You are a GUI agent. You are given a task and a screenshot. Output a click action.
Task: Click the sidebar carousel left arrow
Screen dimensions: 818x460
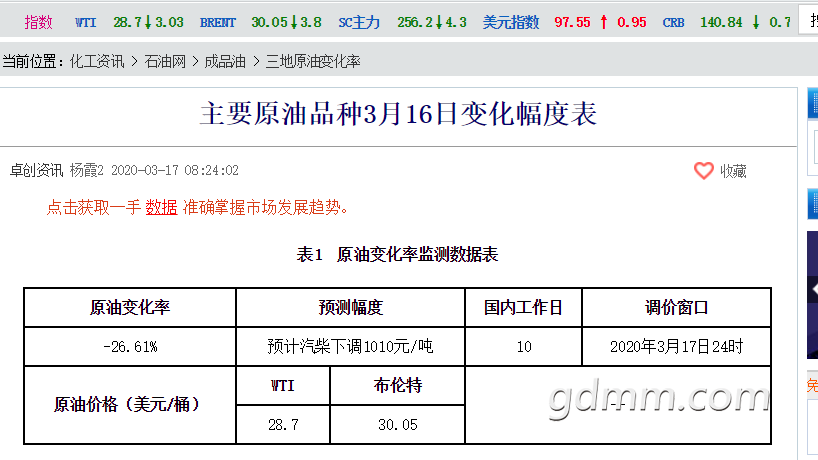click(814, 290)
